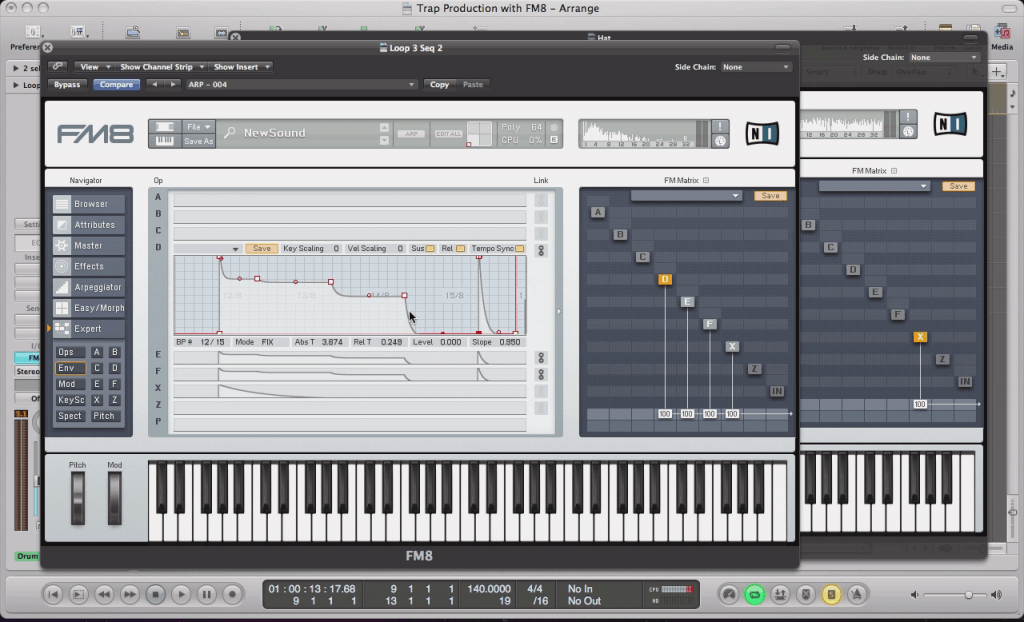
Task: Select the next plug-in setting arrow
Action: tap(173, 84)
